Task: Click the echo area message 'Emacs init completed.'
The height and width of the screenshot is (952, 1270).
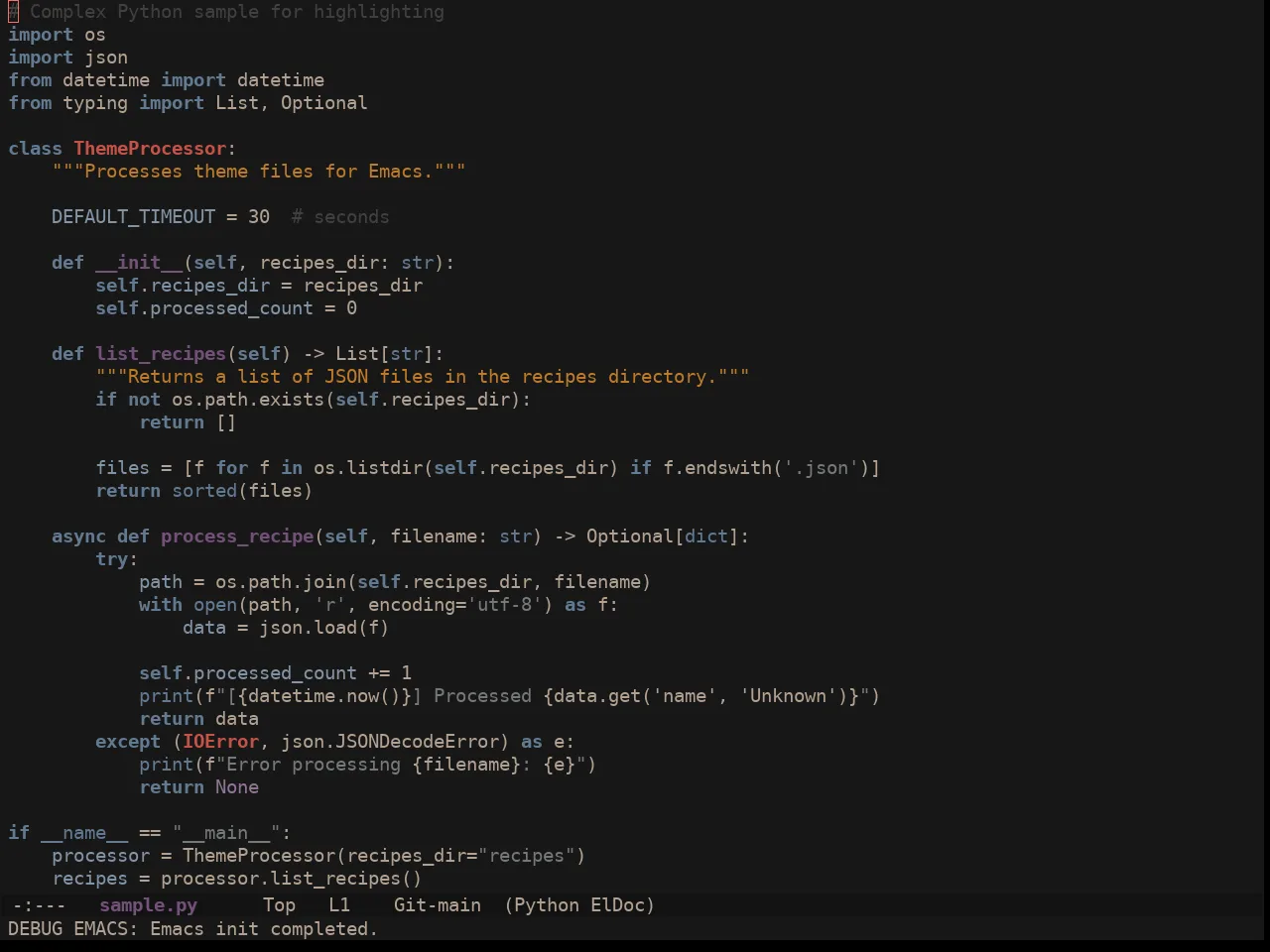Action: point(264,929)
